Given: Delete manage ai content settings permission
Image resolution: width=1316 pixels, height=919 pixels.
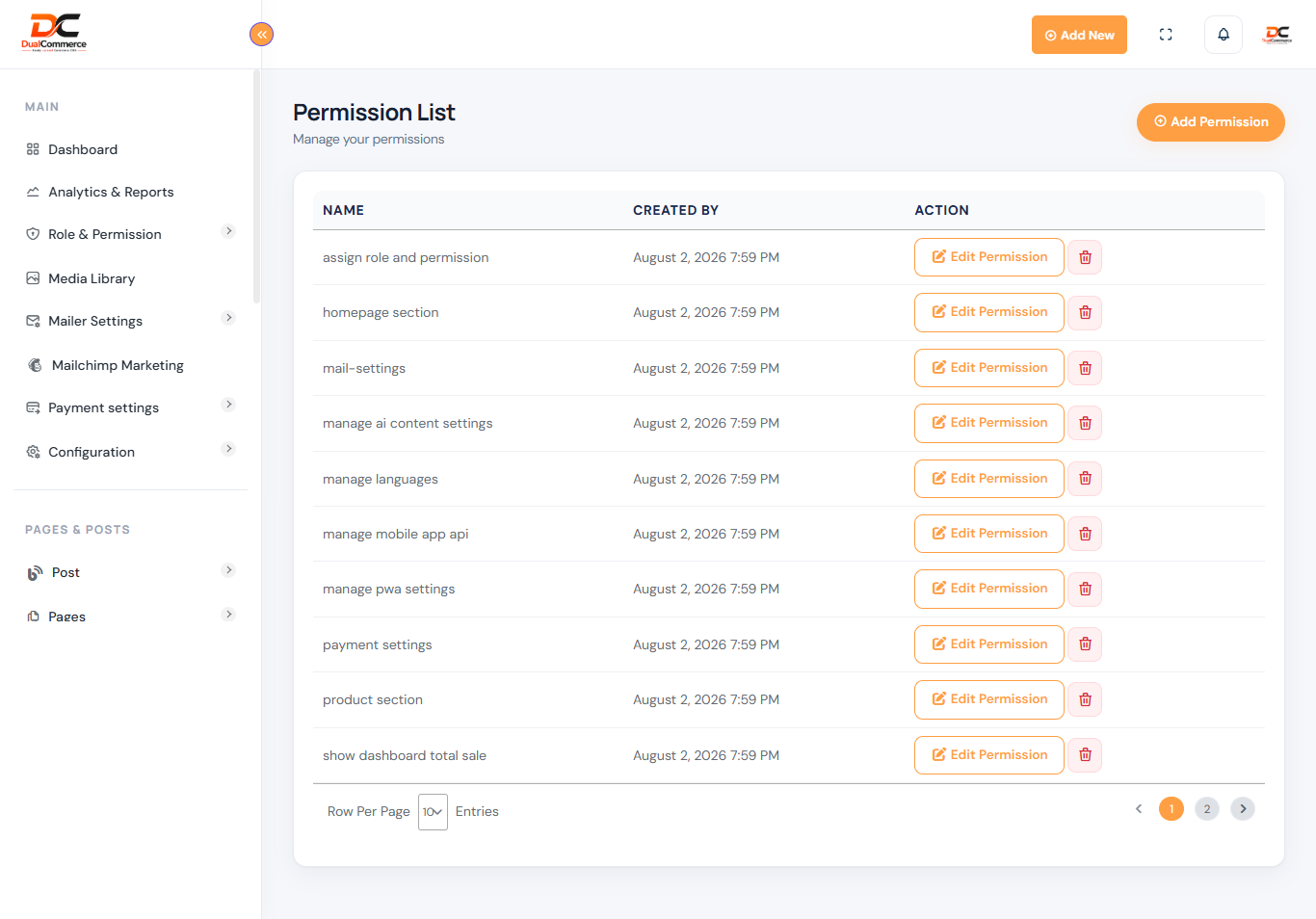Looking at the screenshot, I should pos(1085,423).
